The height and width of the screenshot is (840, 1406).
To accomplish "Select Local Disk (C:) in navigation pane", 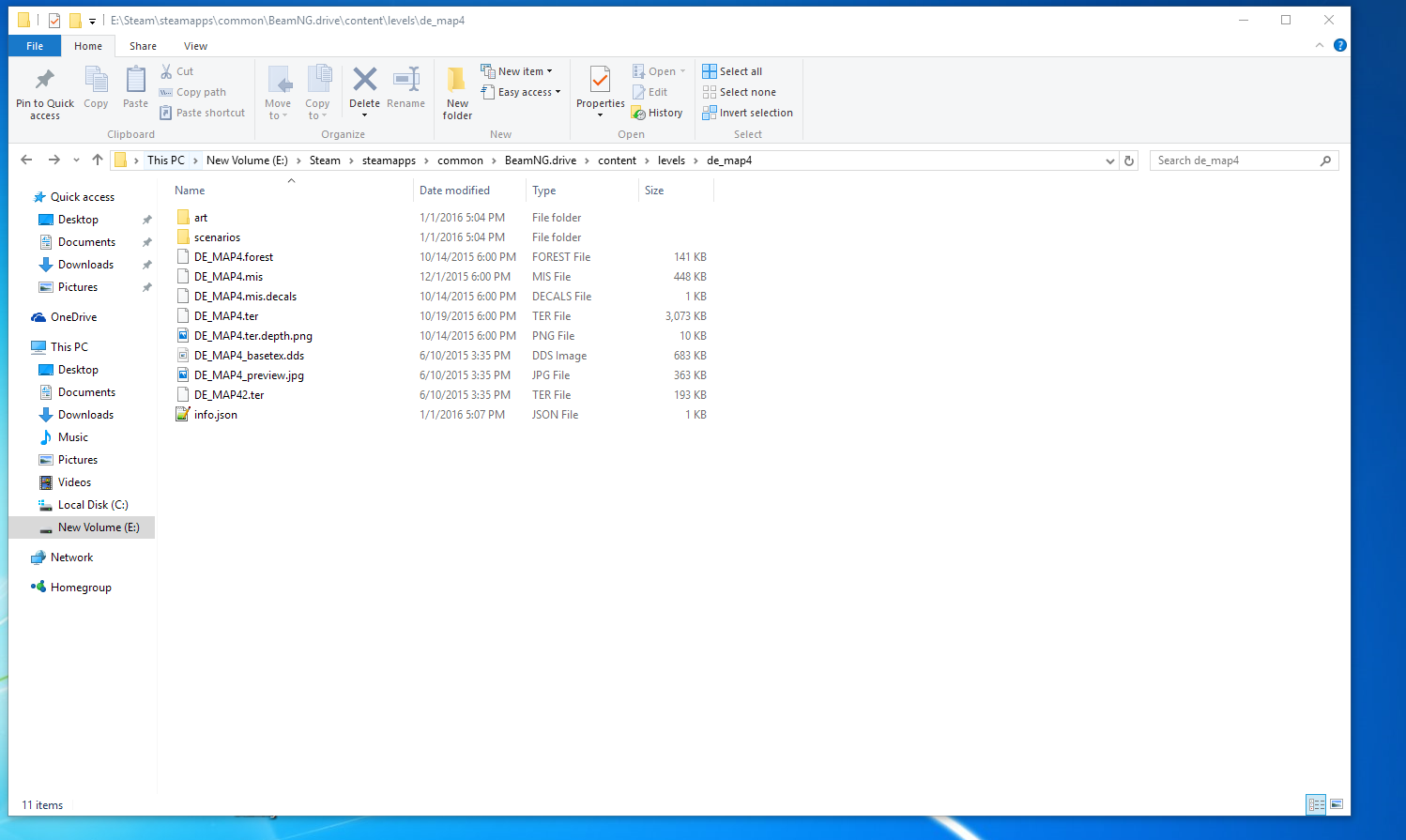I will pyautogui.click(x=93, y=505).
